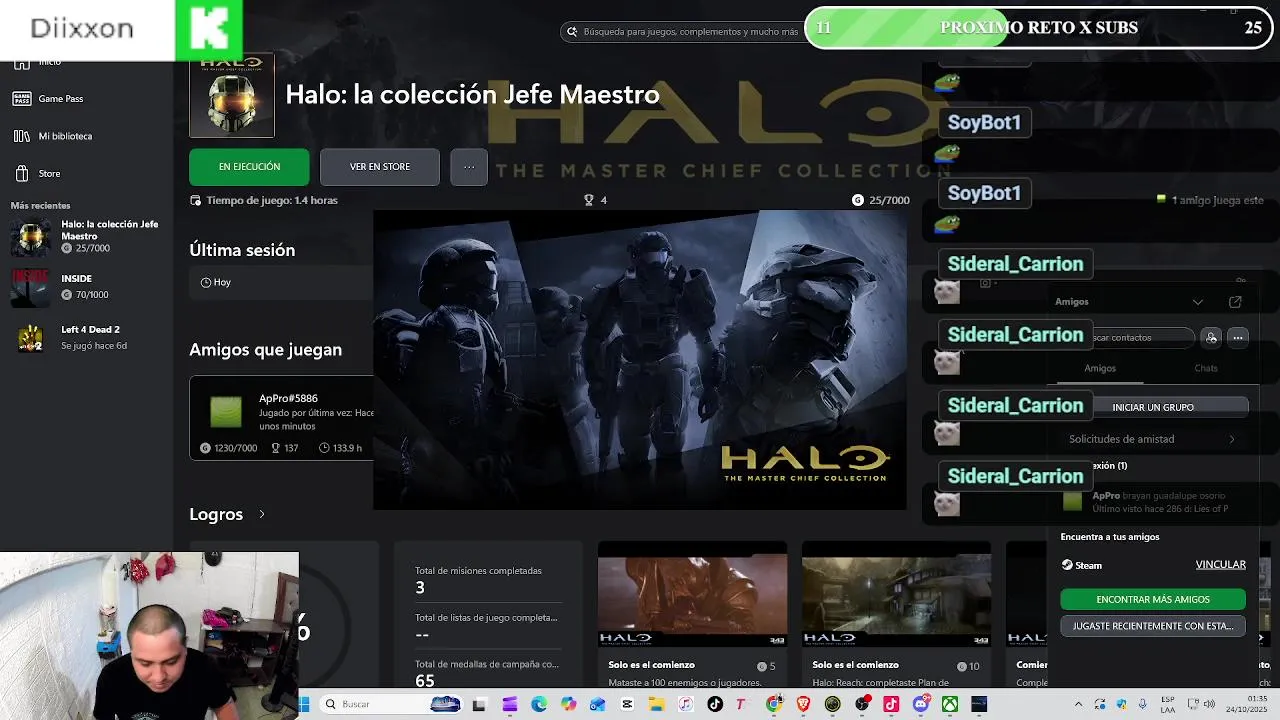1280x720 pixels.
Task: Open the friends panel more options button
Action: pyautogui.click(x=1238, y=338)
